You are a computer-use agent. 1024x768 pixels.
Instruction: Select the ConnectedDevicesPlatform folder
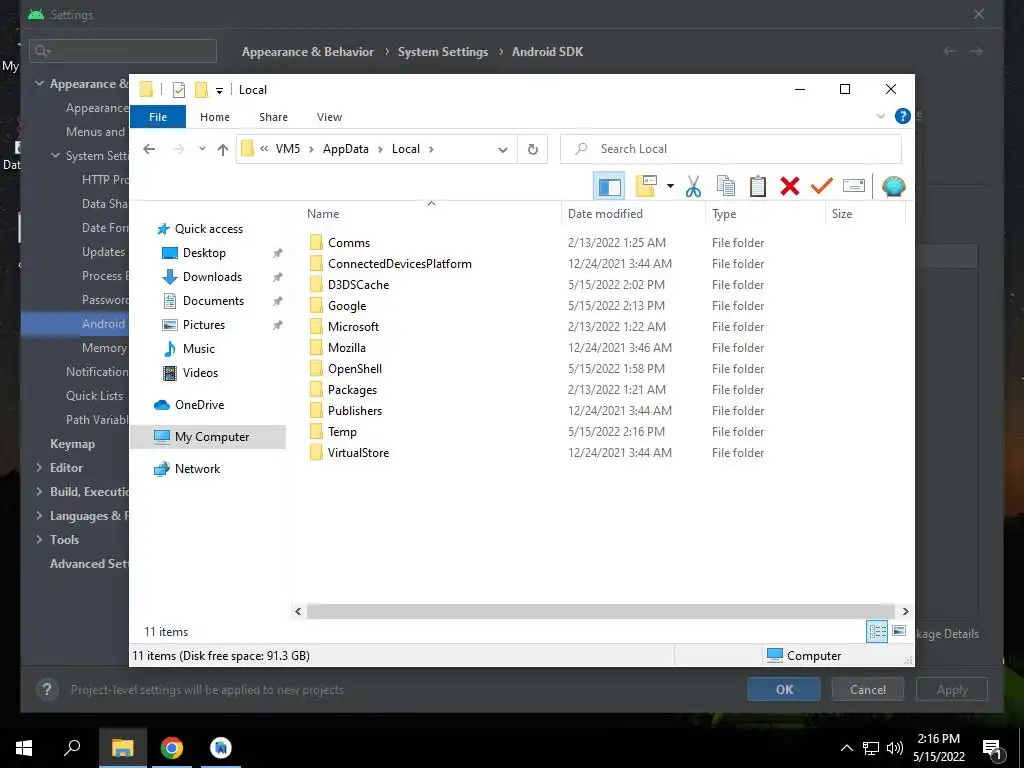(399, 264)
